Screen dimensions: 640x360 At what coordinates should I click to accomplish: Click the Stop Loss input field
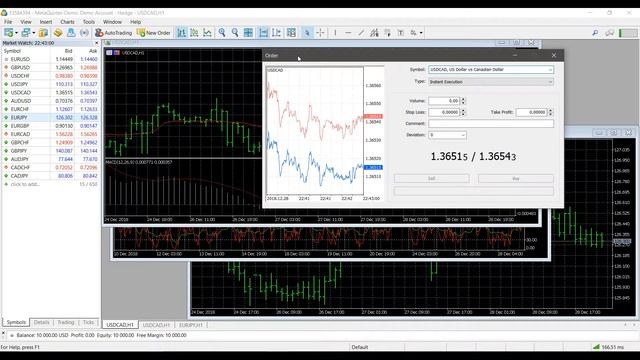(444, 112)
